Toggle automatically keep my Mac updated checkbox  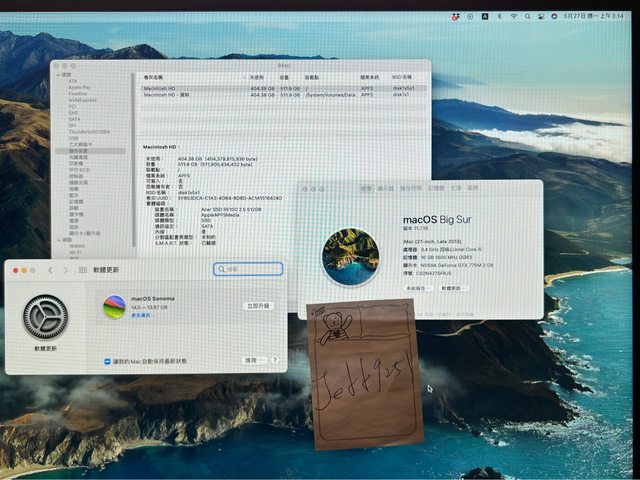tap(106, 361)
